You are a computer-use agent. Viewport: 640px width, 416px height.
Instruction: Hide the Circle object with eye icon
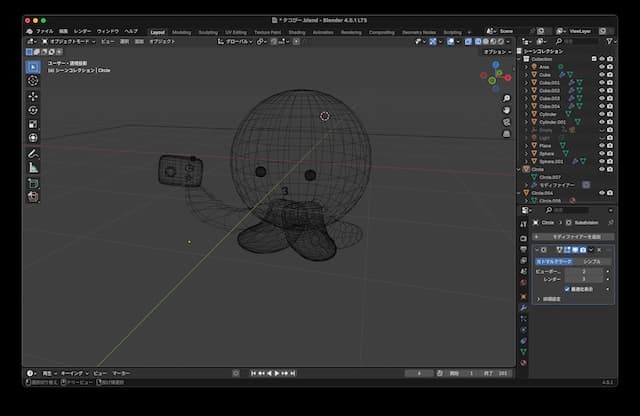click(602, 169)
